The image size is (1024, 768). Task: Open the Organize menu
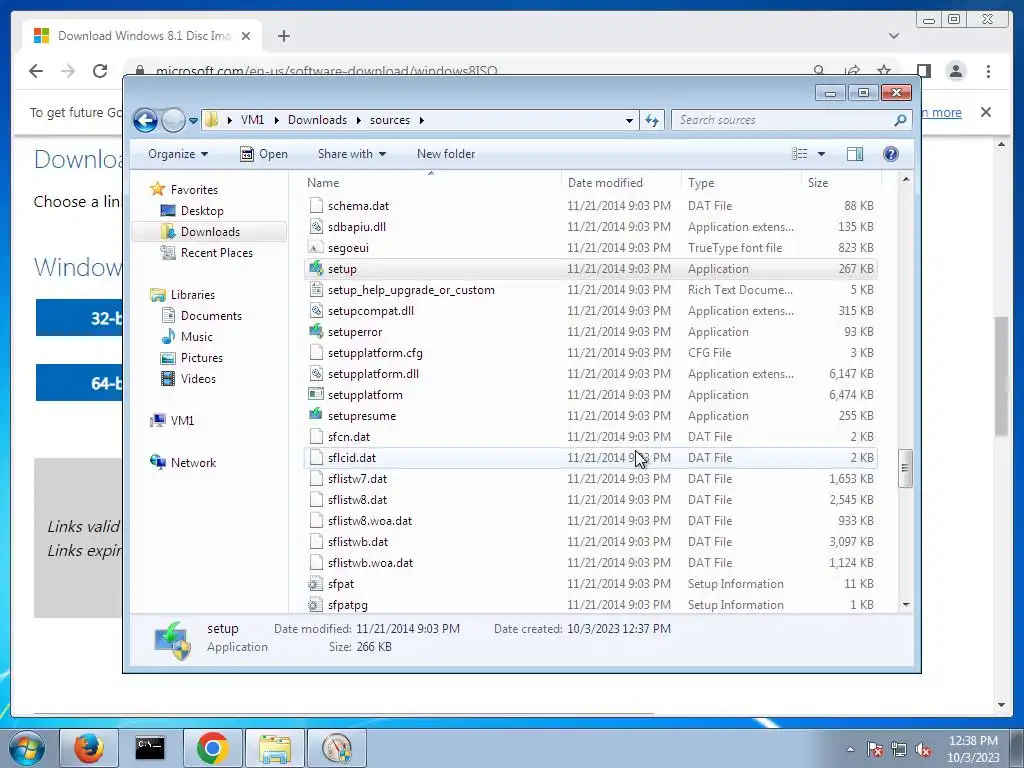[178, 154]
